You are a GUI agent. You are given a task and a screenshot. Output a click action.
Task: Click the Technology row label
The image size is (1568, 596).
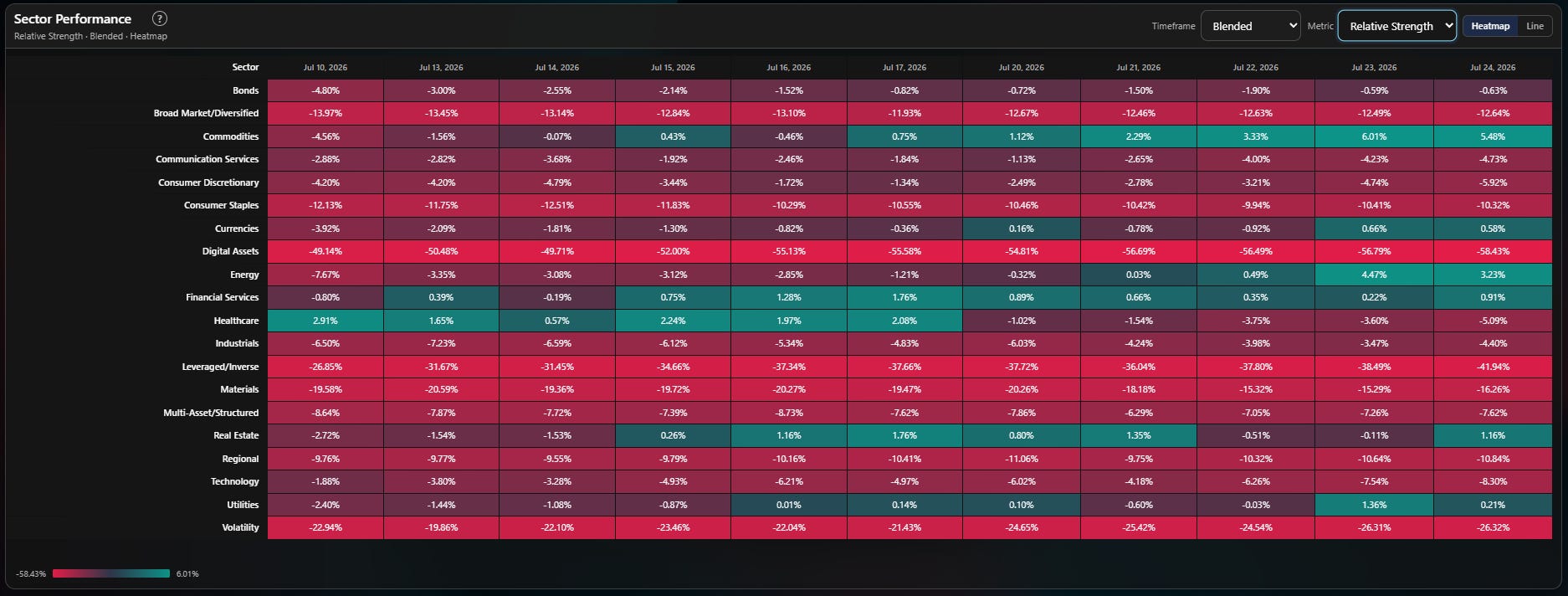coord(234,481)
